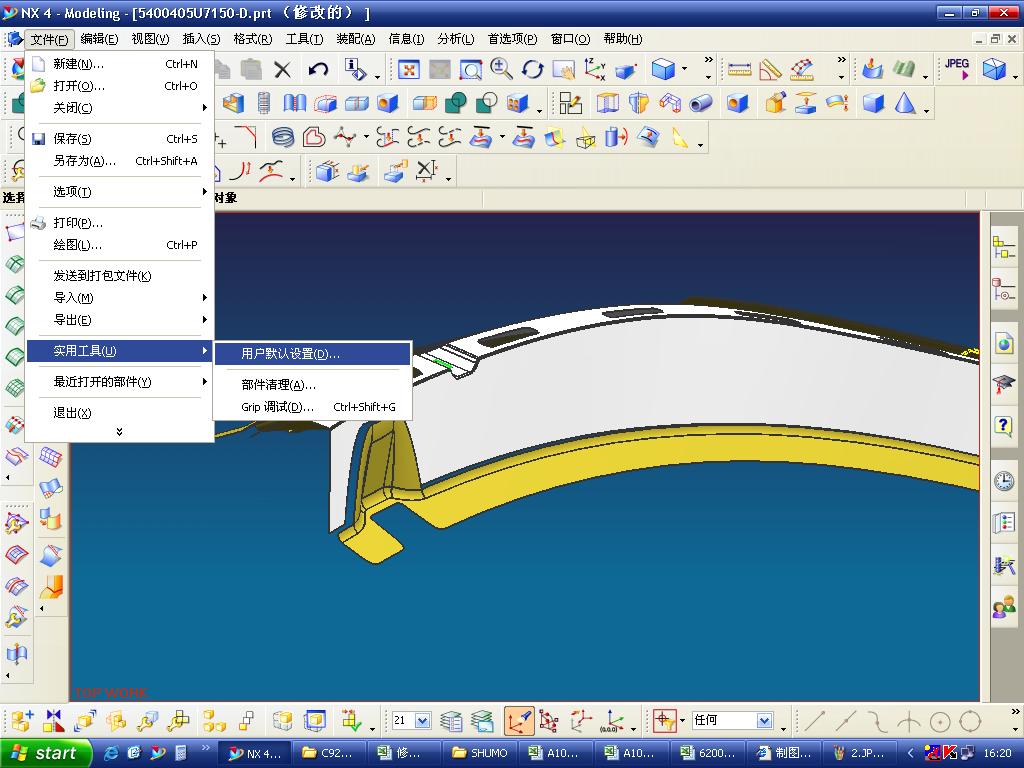This screenshot has height=768, width=1024.
Task: Select the Rotate view tool
Action: 533,70
